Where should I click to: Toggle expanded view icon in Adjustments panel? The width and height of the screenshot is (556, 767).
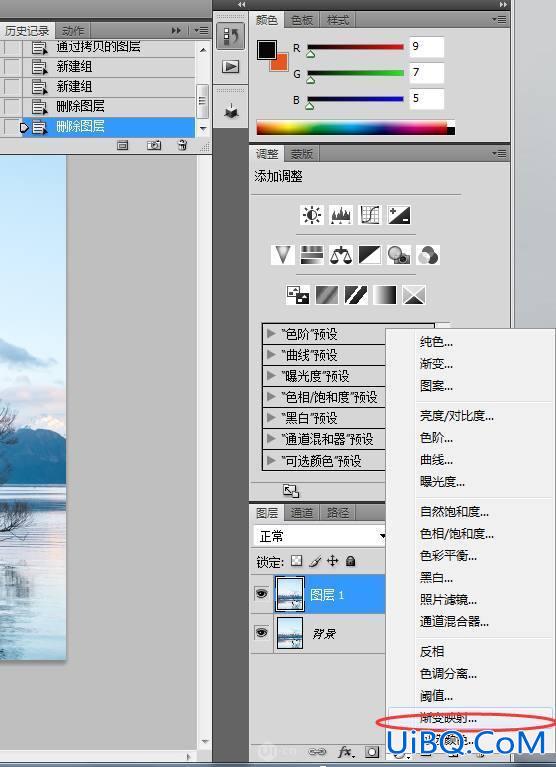(291, 491)
